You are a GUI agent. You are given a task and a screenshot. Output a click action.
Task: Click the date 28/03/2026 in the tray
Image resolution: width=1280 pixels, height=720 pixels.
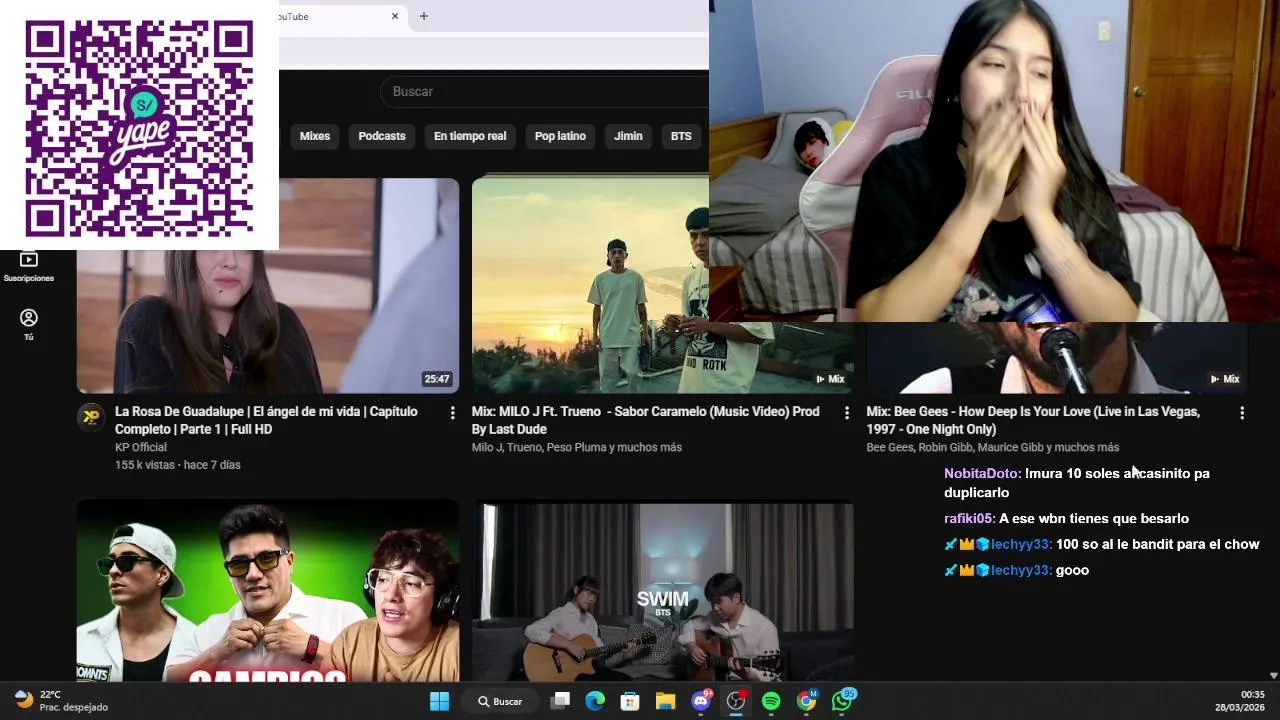click(1240, 707)
